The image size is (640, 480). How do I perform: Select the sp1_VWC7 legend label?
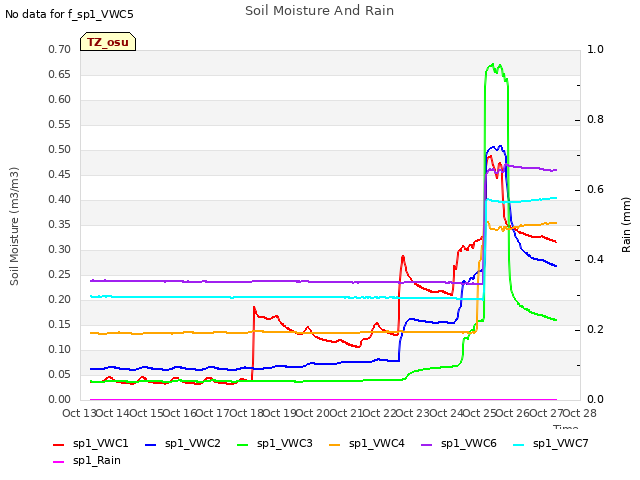click(x=560, y=444)
